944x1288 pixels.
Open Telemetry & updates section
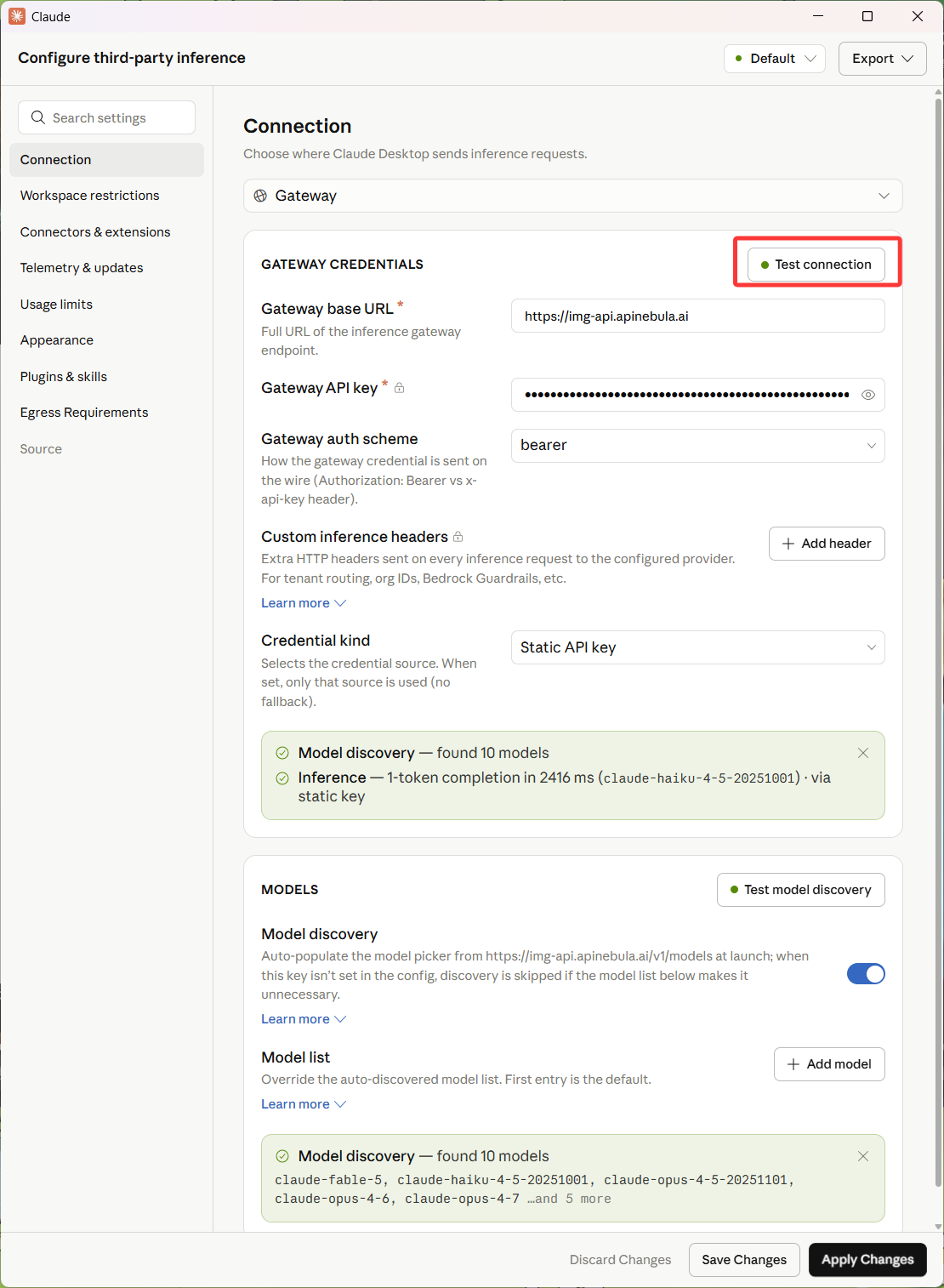pos(107,268)
